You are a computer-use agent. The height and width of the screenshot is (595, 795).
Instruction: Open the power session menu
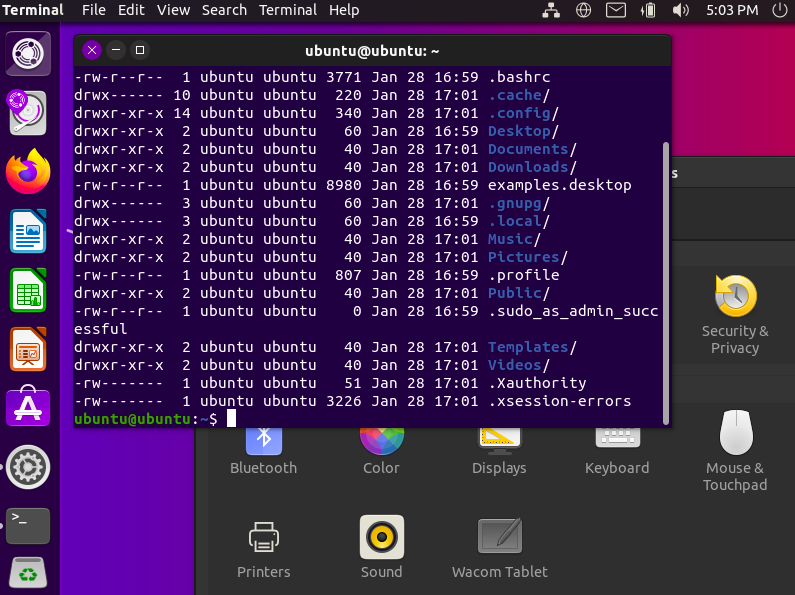pos(778,10)
